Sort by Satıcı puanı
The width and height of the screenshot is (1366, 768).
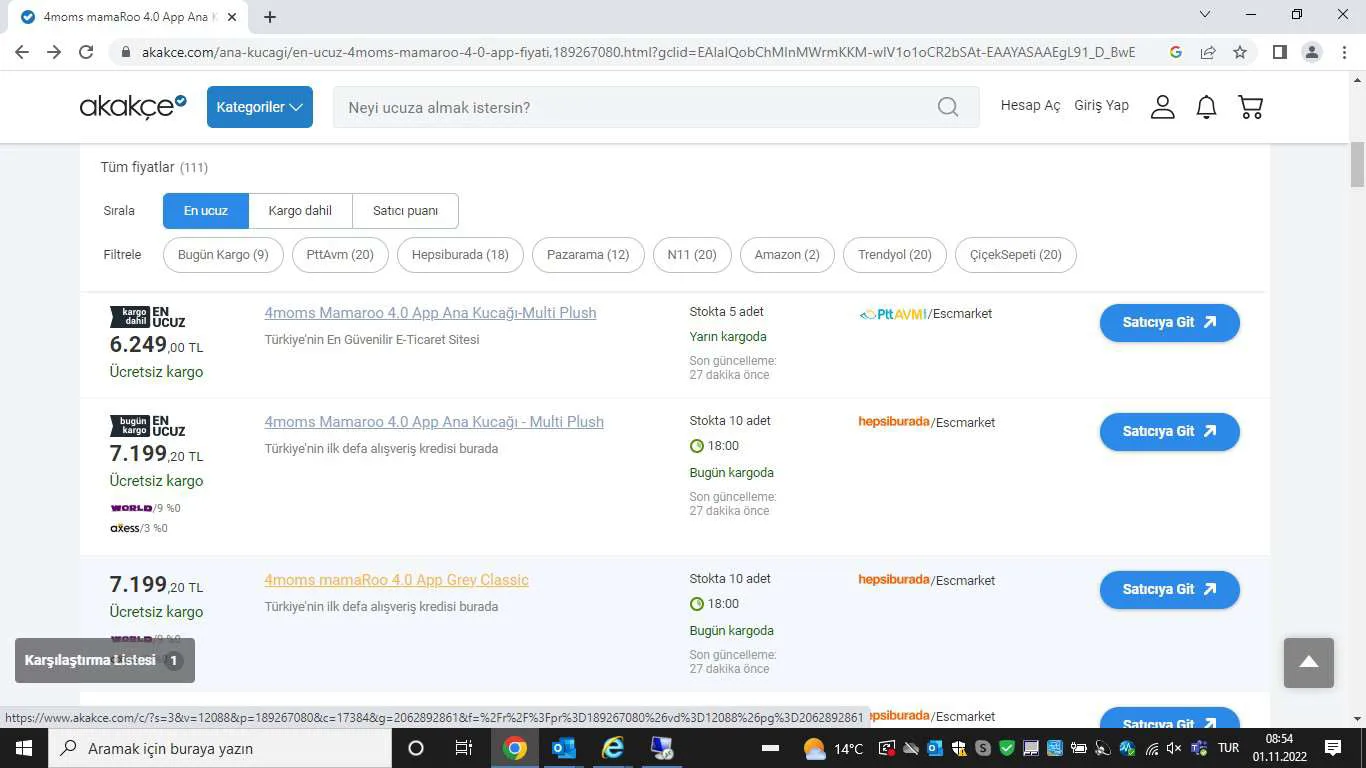pyautogui.click(x=405, y=211)
